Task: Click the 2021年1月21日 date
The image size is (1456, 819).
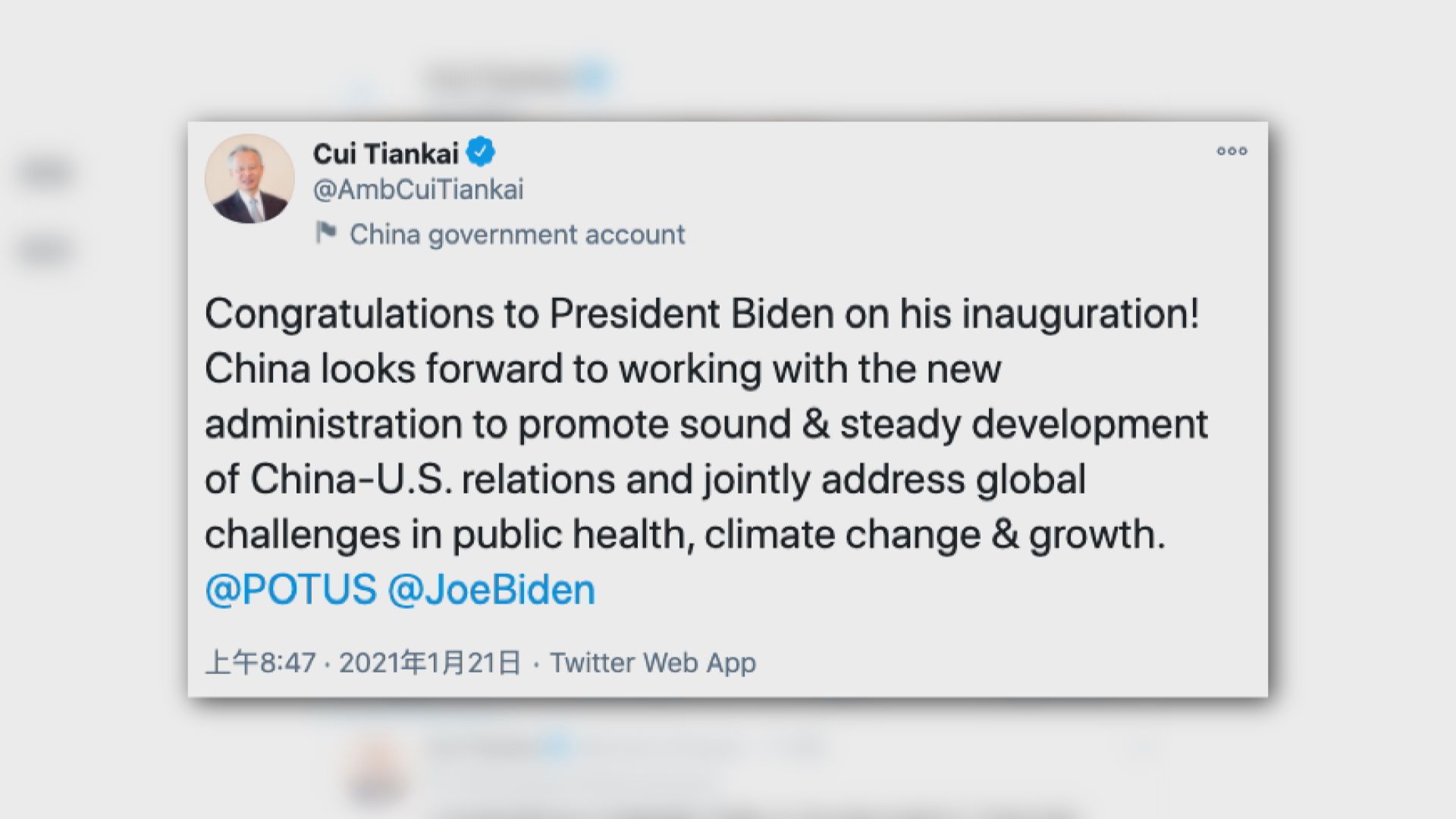Action: [x=430, y=663]
